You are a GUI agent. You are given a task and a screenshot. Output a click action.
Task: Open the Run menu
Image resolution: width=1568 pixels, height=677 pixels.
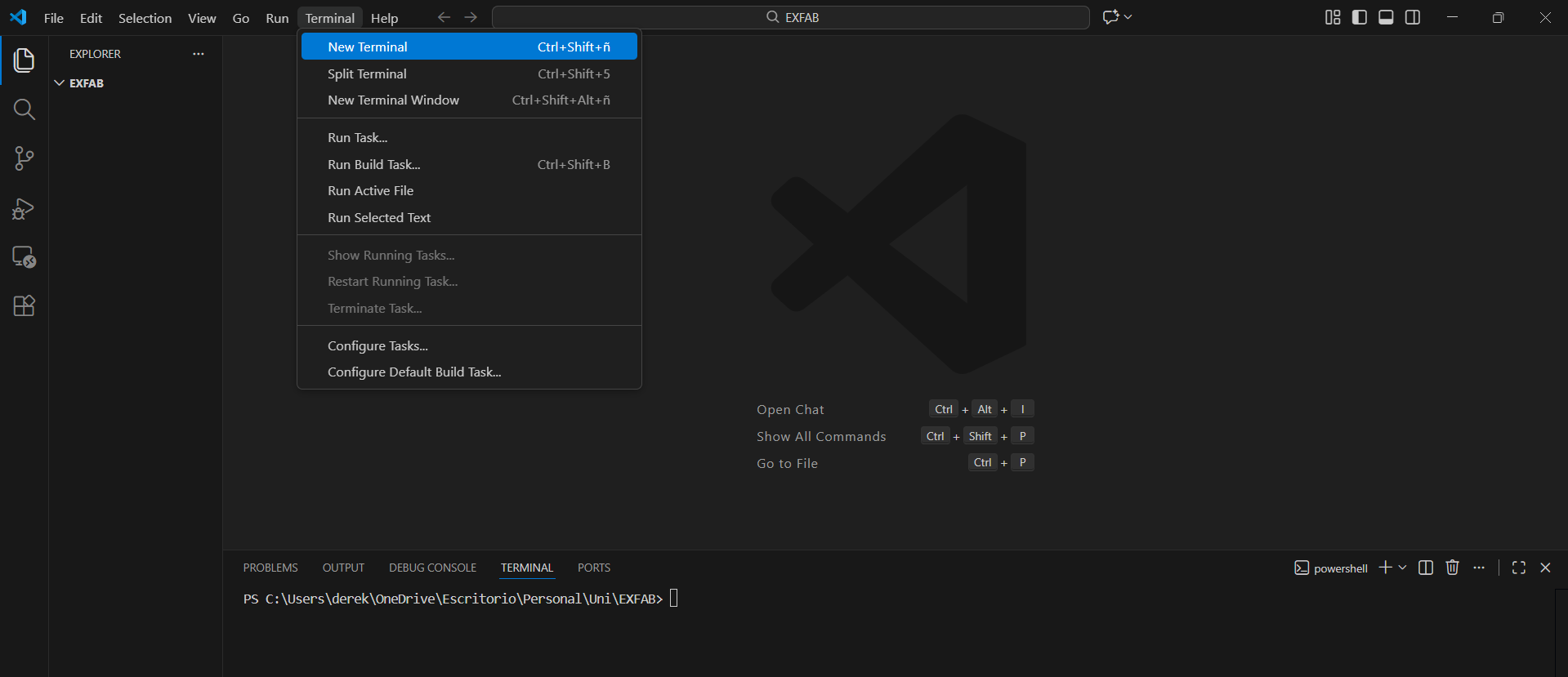(277, 18)
